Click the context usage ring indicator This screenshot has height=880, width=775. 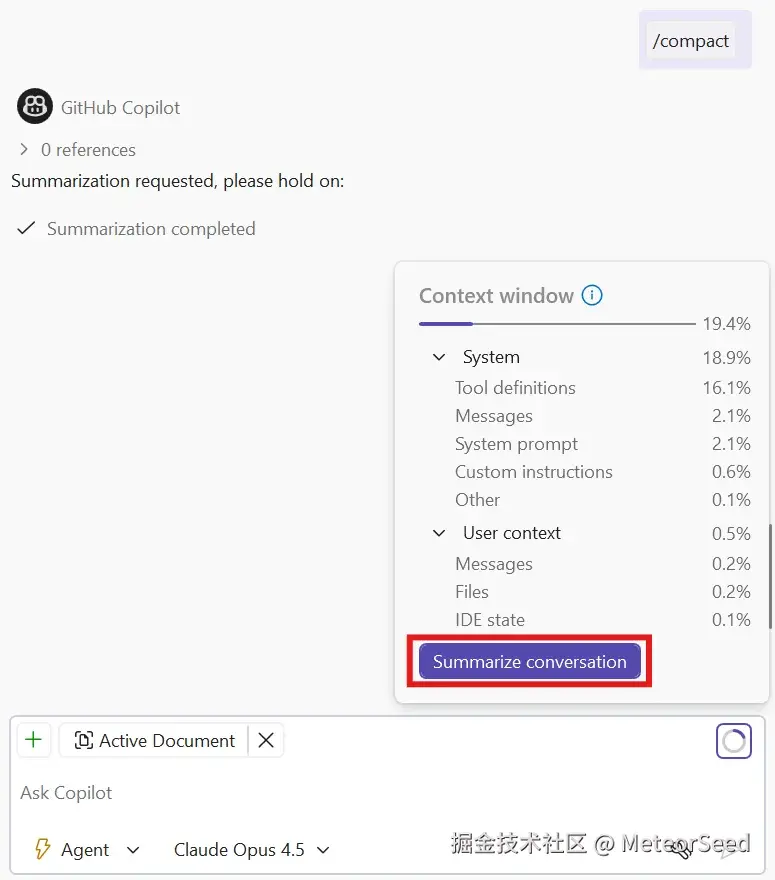coord(733,741)
